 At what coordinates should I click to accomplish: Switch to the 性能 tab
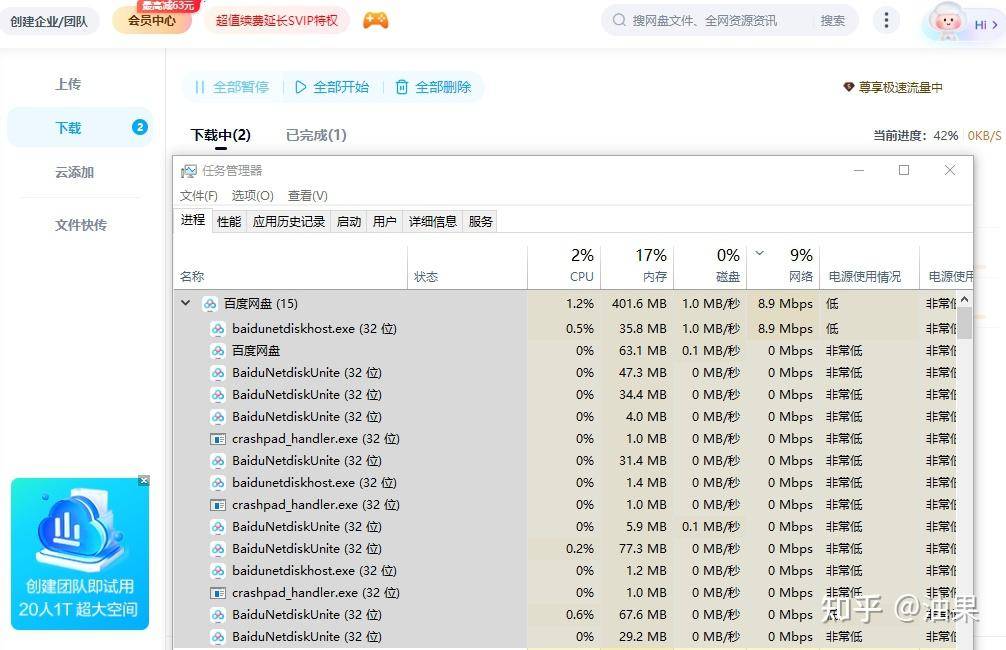pyautogui.click(x=229, y=221)
